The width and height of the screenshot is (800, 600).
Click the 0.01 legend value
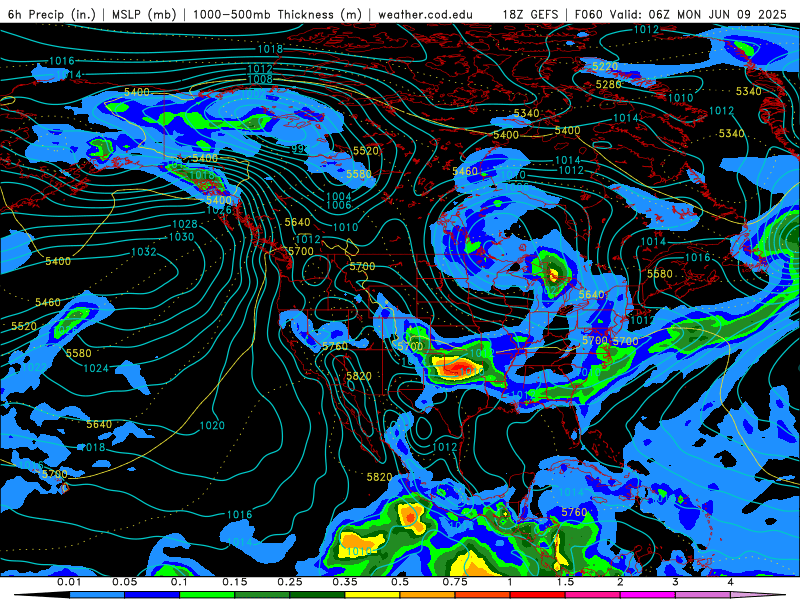click(x=69, y=582)
